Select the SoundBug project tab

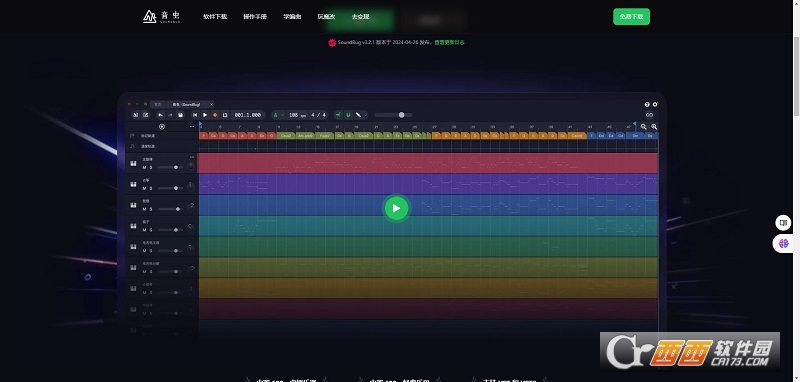tap(186, 105)
